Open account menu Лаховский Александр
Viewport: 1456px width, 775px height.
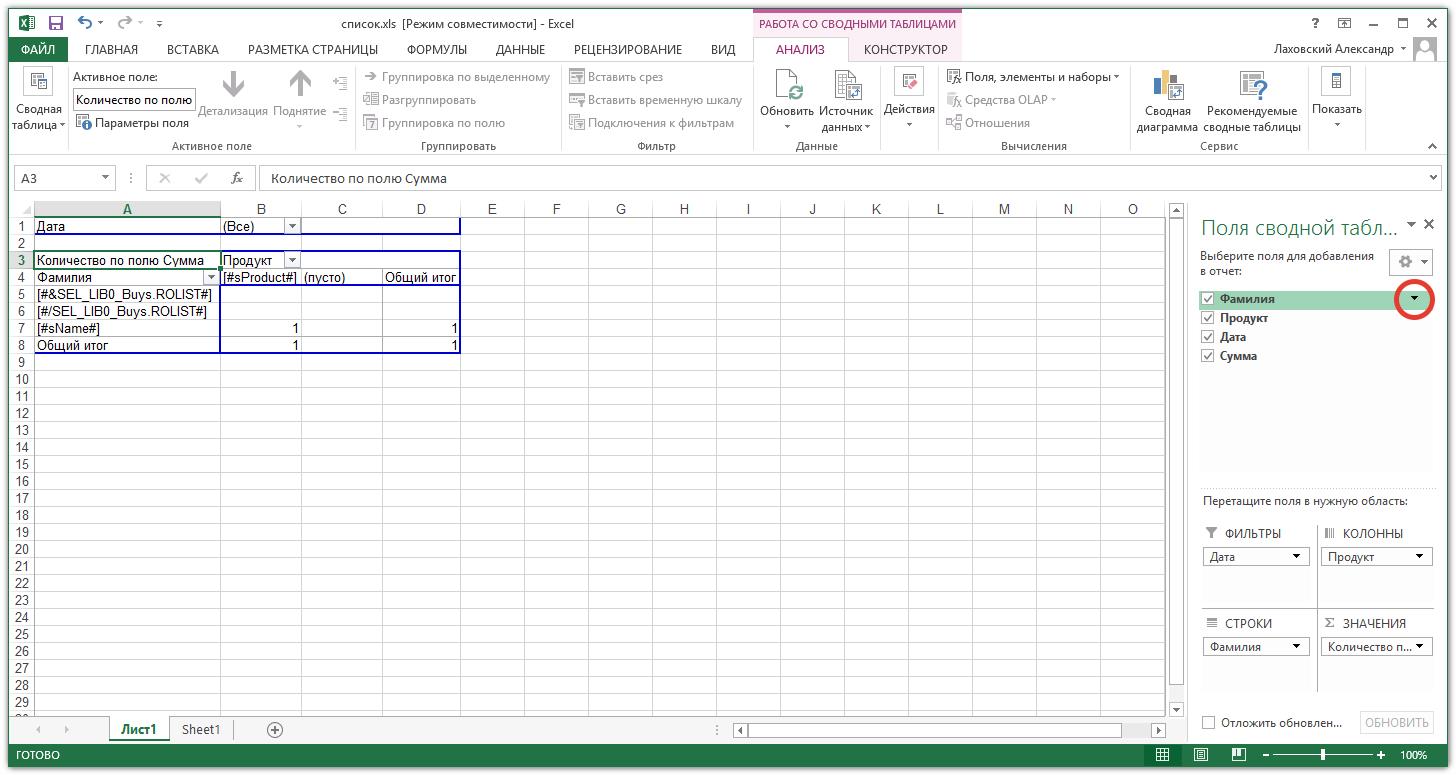click(1340, 49)
